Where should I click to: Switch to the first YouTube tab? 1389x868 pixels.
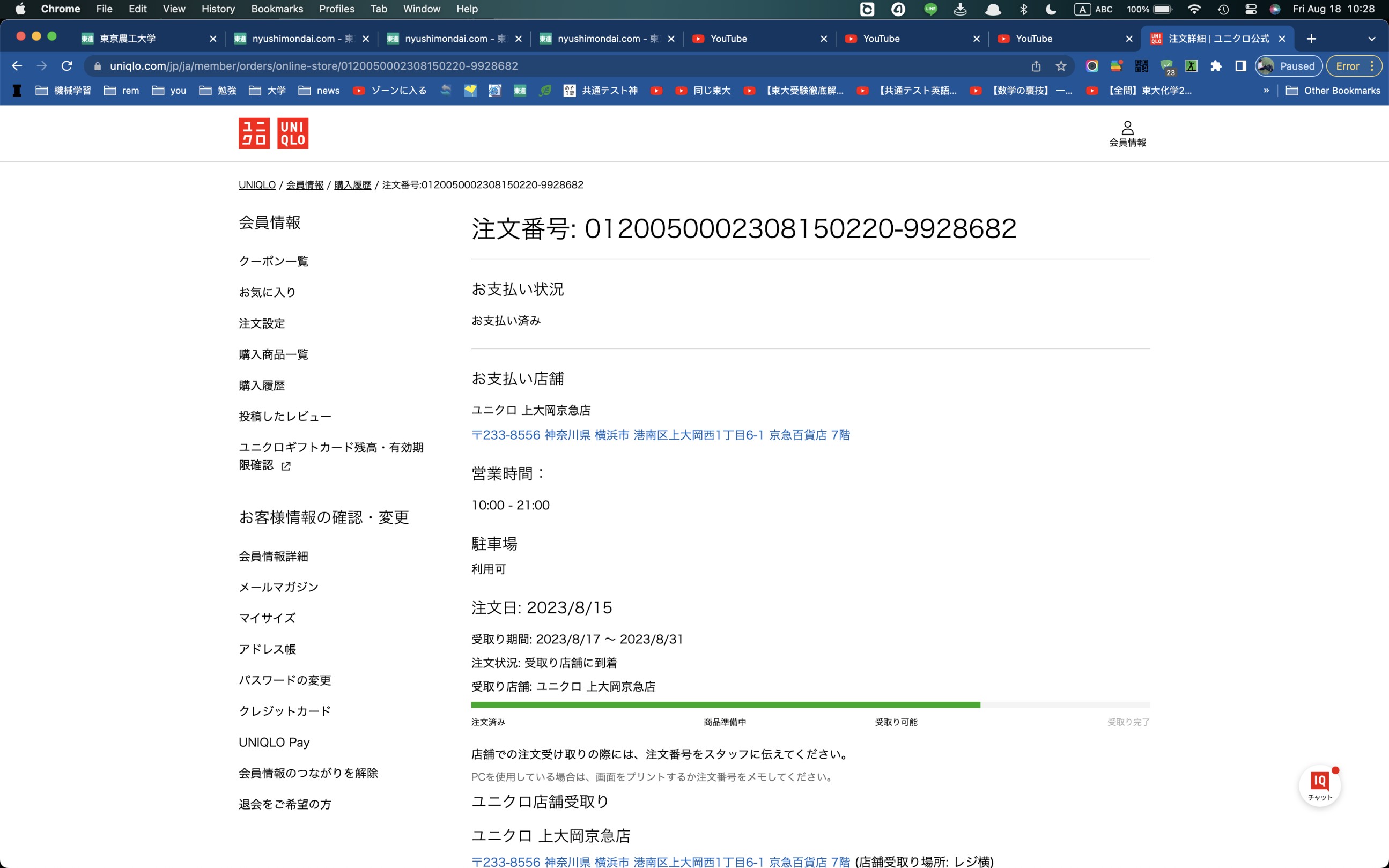pos(758,39)
